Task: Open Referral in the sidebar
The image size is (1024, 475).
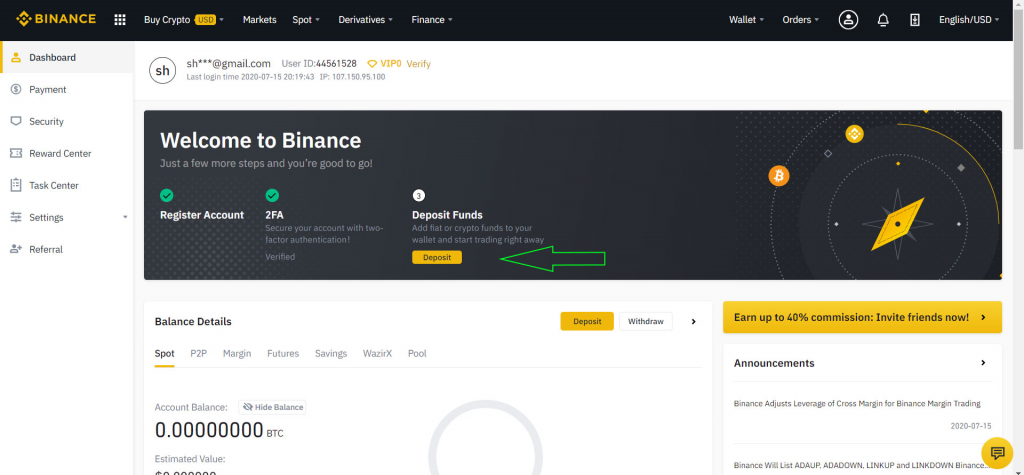Action: pos(67,250)
